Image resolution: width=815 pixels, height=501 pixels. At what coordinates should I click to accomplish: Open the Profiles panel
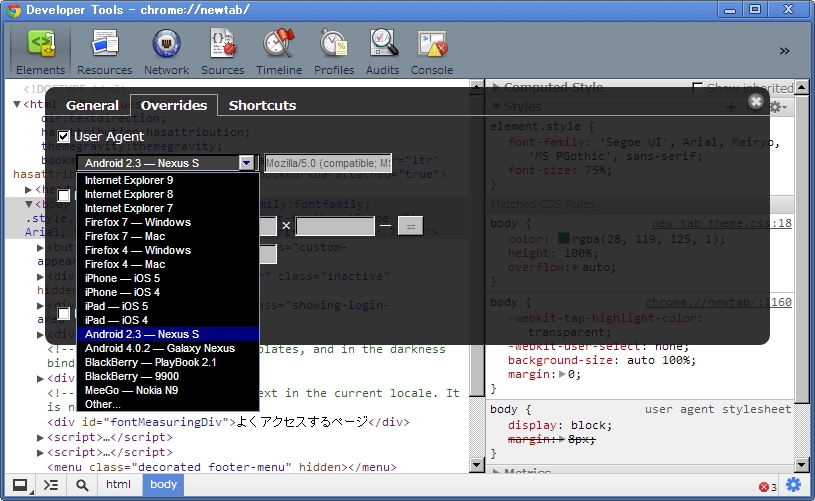[334, 51]
